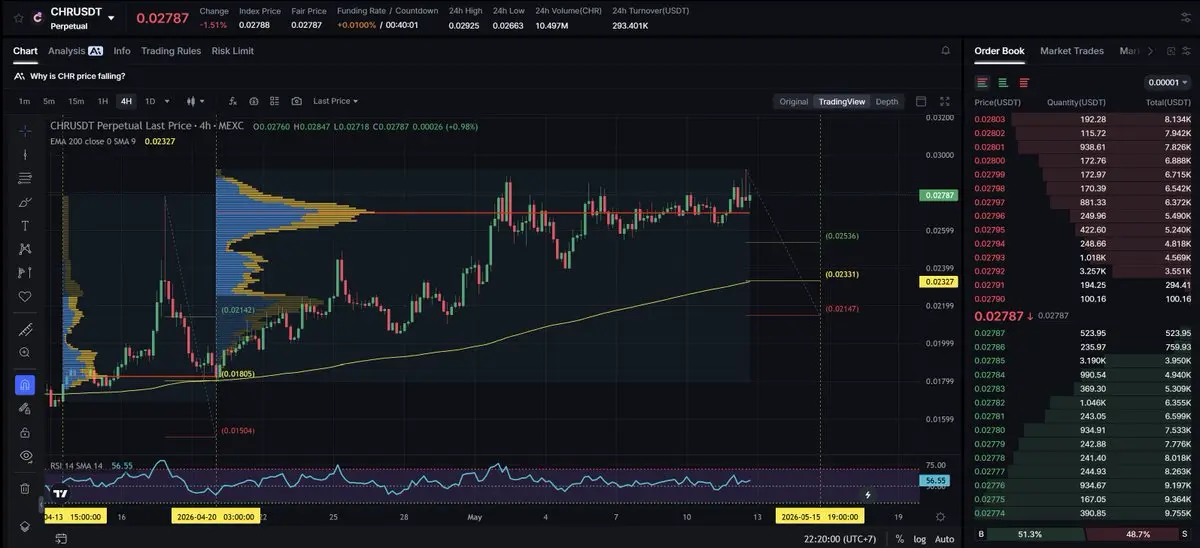
Task: Open the 0.00001 price precision dropdown
Action: click(1167, 82)
